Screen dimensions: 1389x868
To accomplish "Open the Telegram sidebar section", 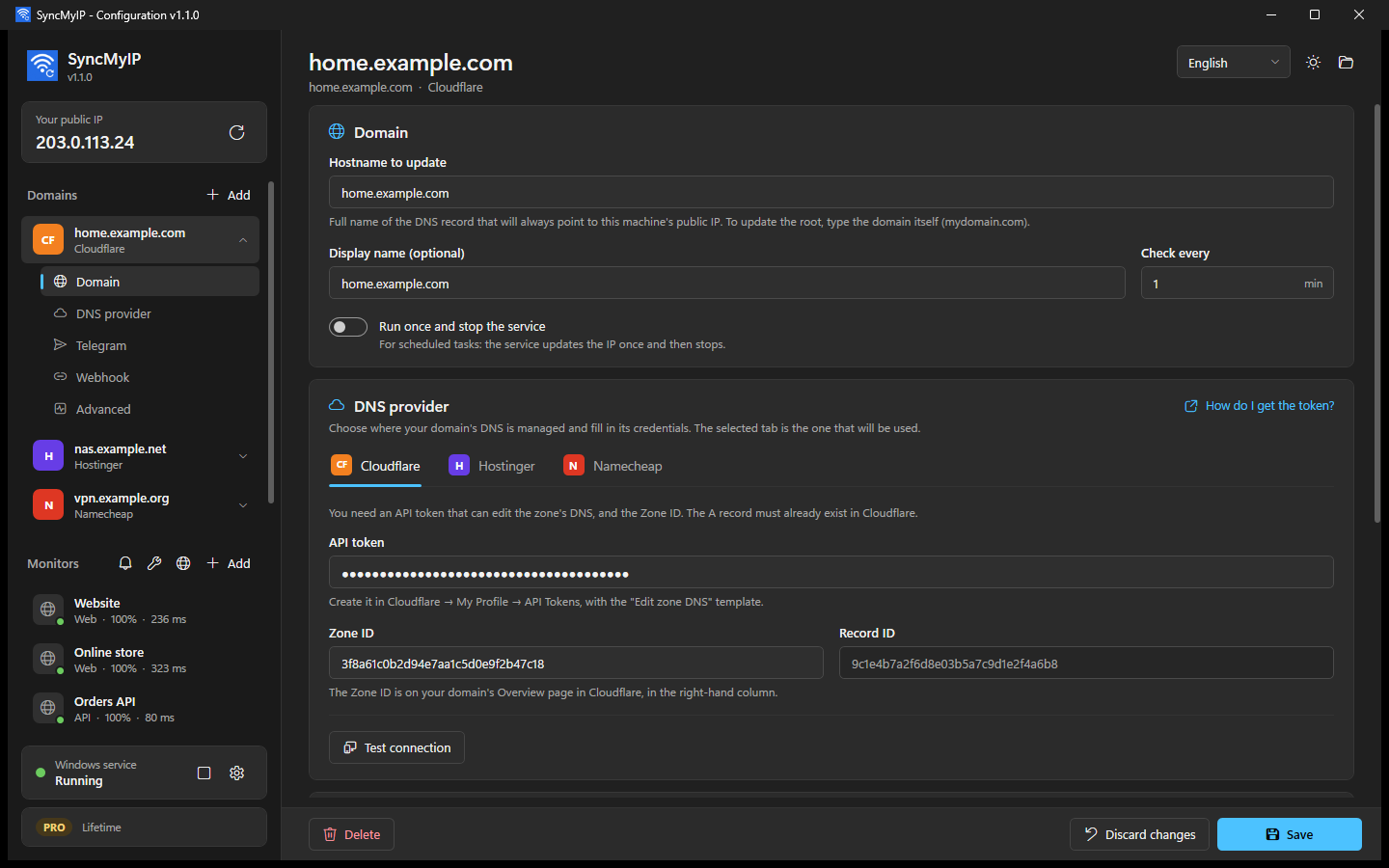I will pyautogui.click(x=150, y=345).
